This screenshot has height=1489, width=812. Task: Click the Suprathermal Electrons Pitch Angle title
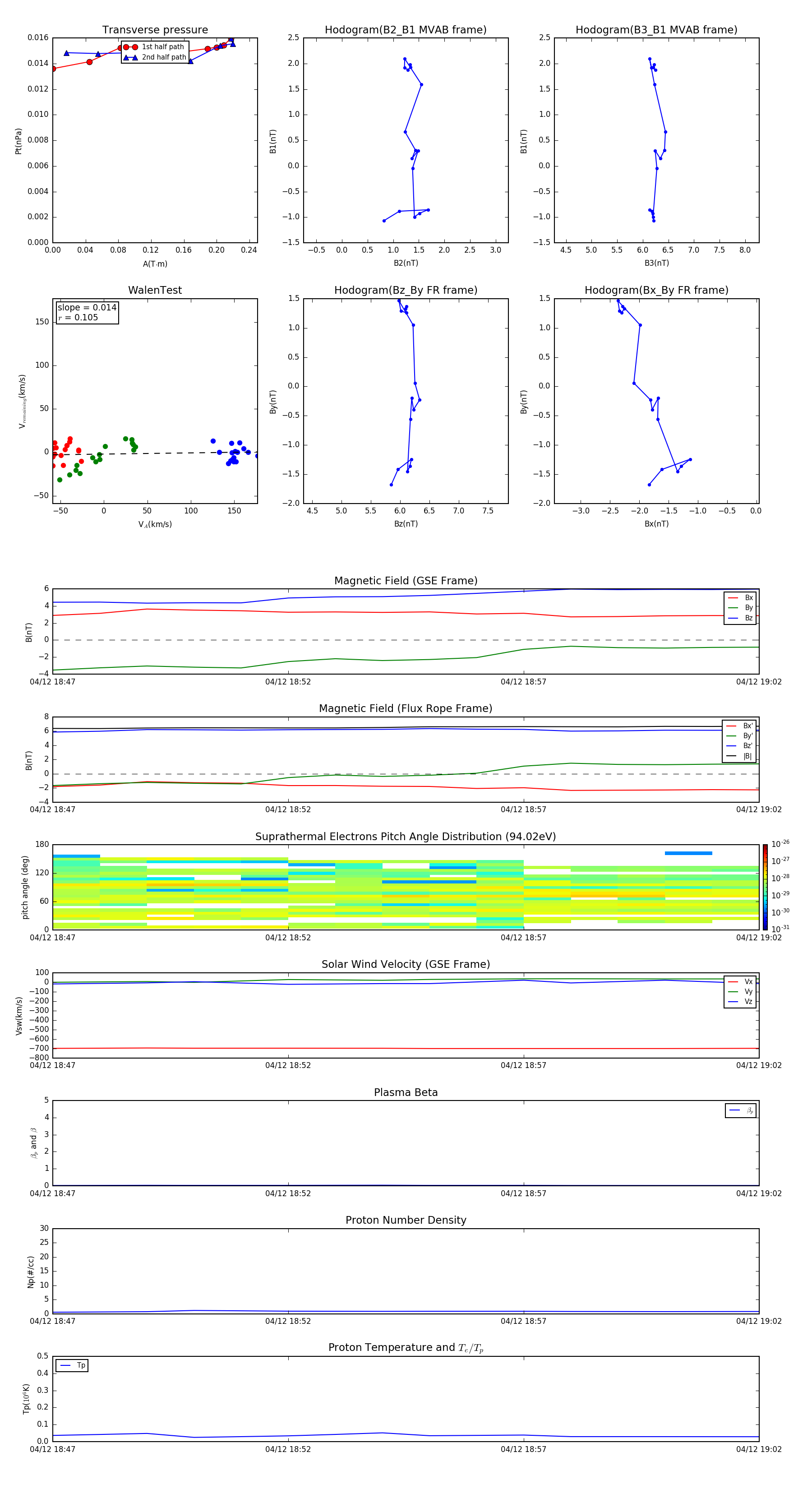click(406, 837)
